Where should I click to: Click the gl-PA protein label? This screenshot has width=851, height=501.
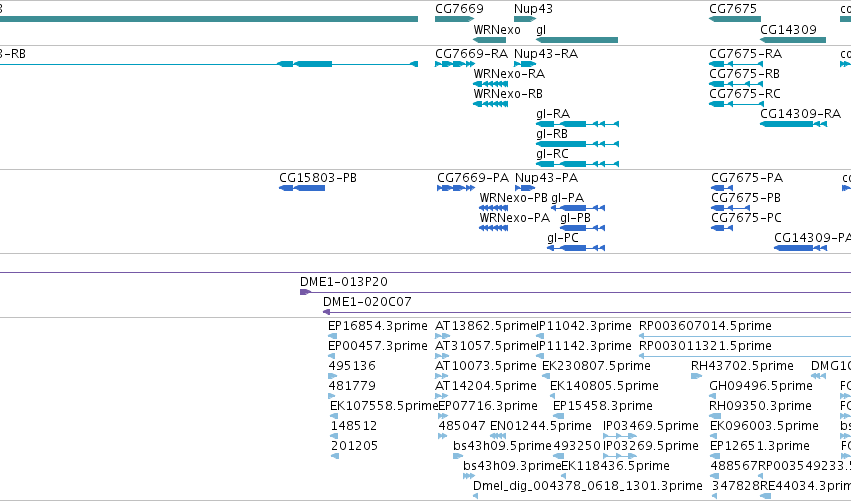click(x=567, y=198)
